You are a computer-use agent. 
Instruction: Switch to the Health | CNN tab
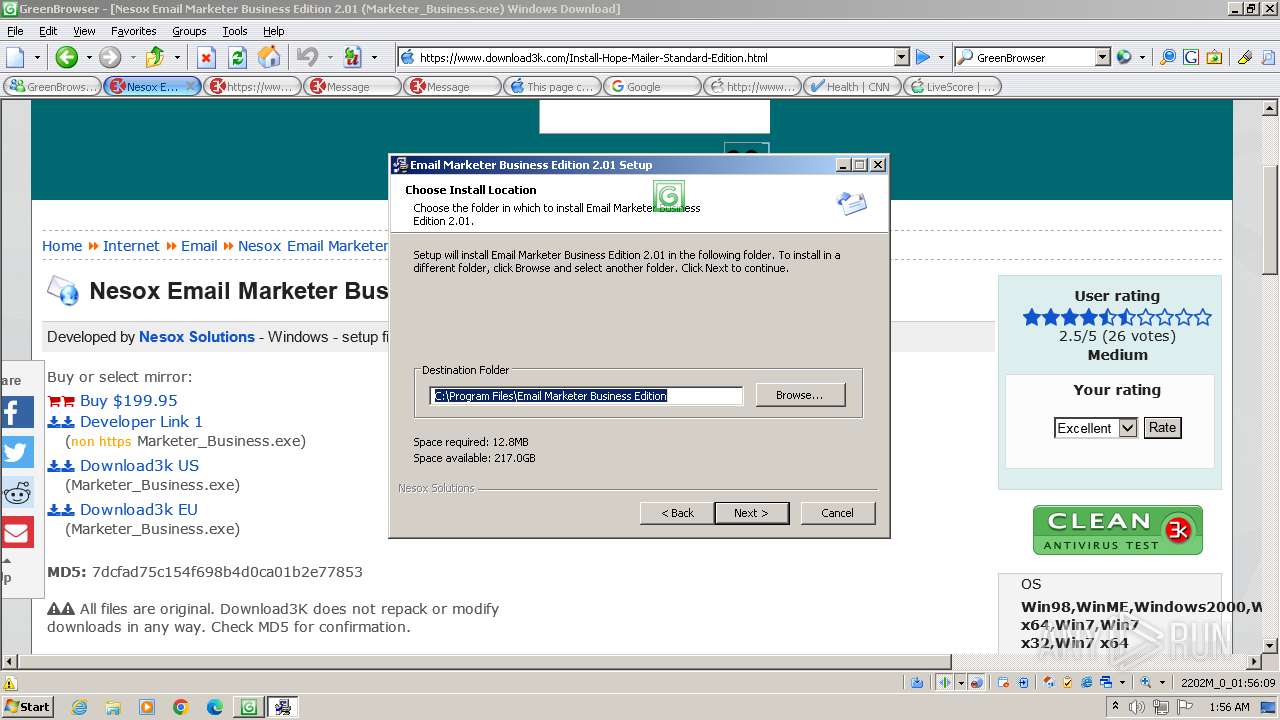[x=852, y=86]
